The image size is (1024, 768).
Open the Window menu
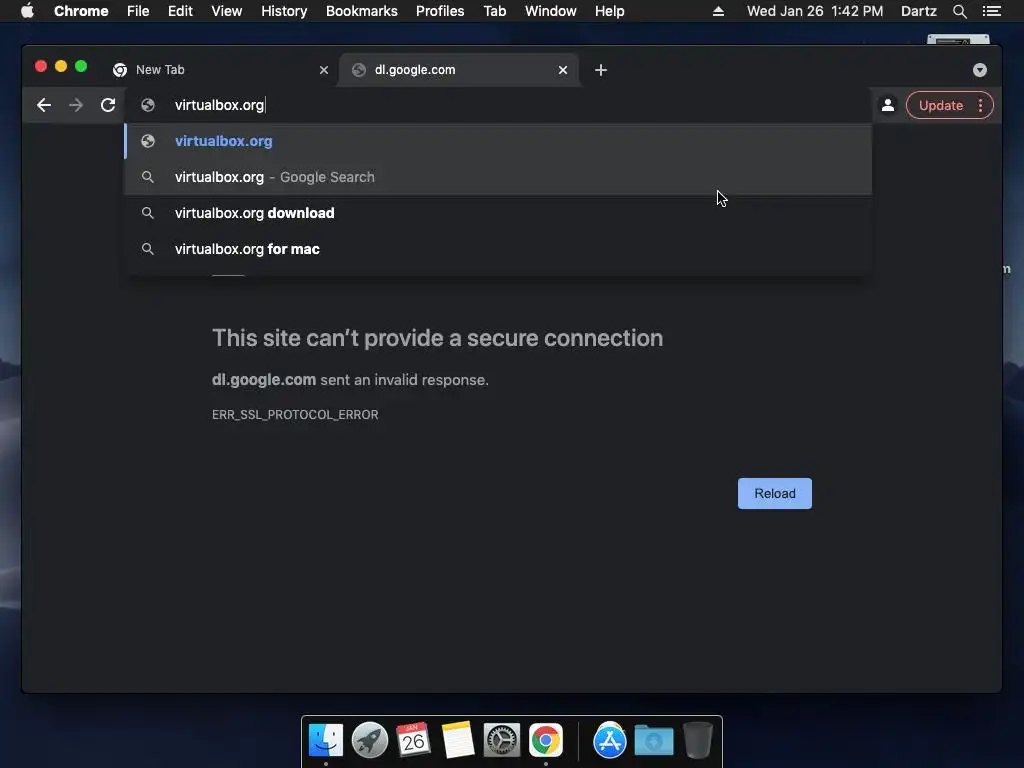pos(551,11)
